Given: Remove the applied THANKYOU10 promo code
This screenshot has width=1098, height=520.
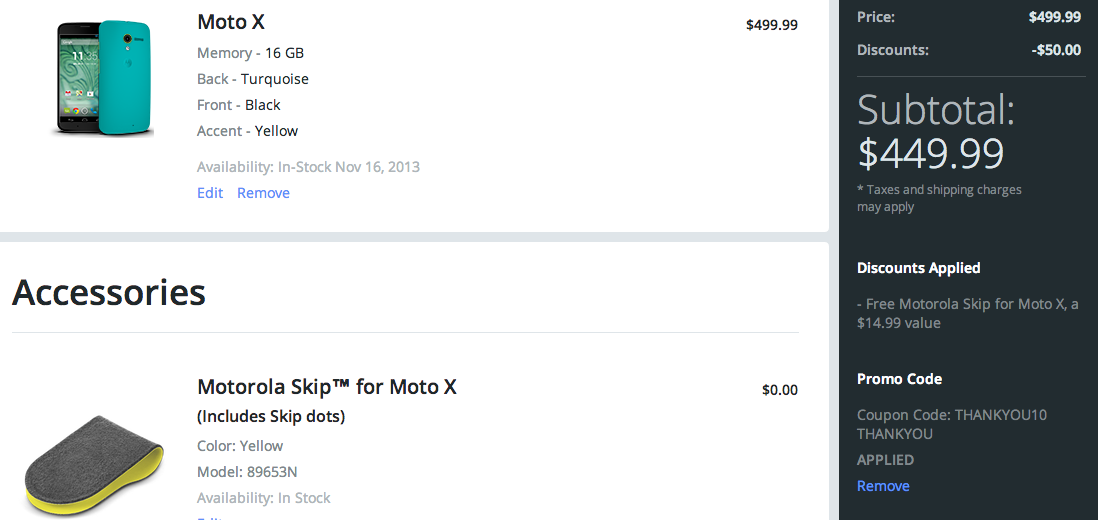Looking at the screenshot, I should [x=883, y=486].
